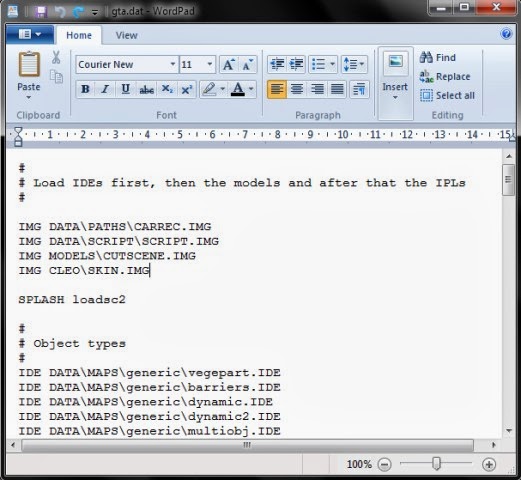
Task: Click the Insert picture icon
Action: pos(396,62)
